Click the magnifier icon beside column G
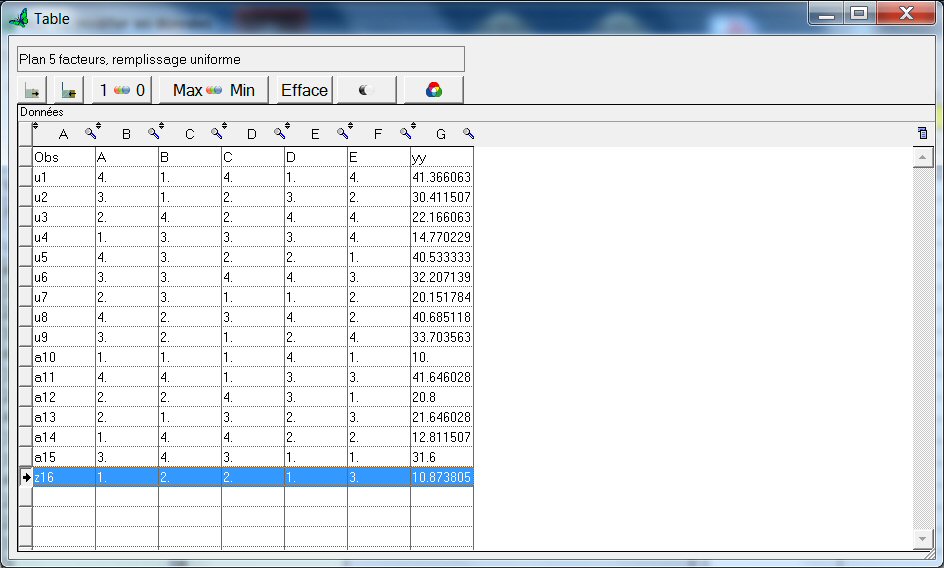The image size is (944, 568). pyautogui.click(x=468, y=133)
